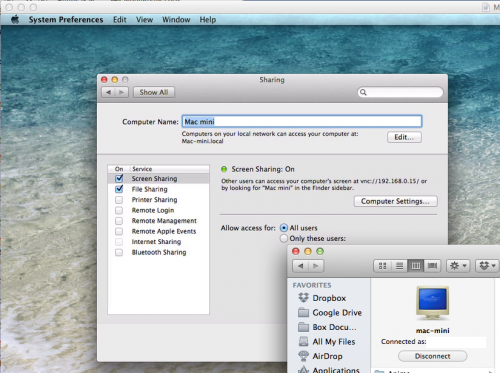
Task: Close the Finder window
Action: coord(296,251)
